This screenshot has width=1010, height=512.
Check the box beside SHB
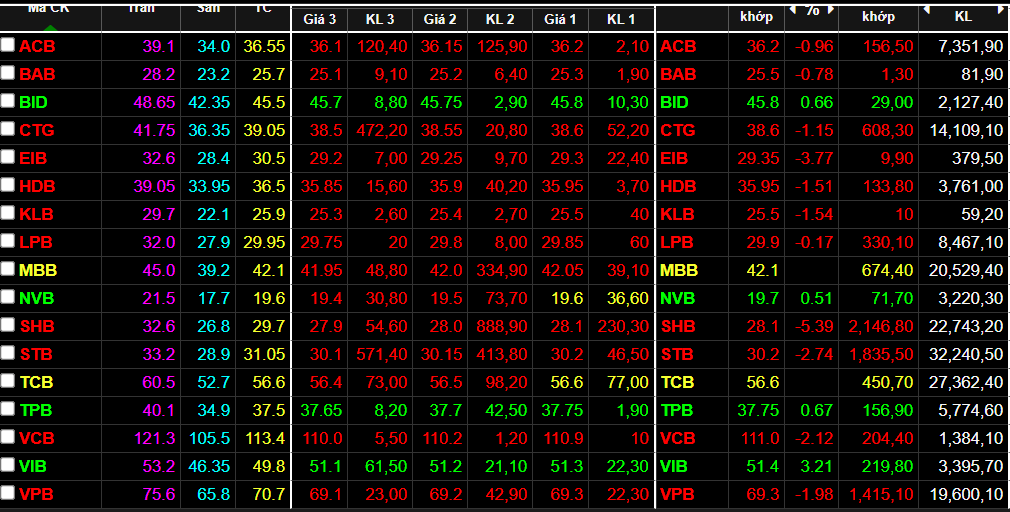pos(8,326)
